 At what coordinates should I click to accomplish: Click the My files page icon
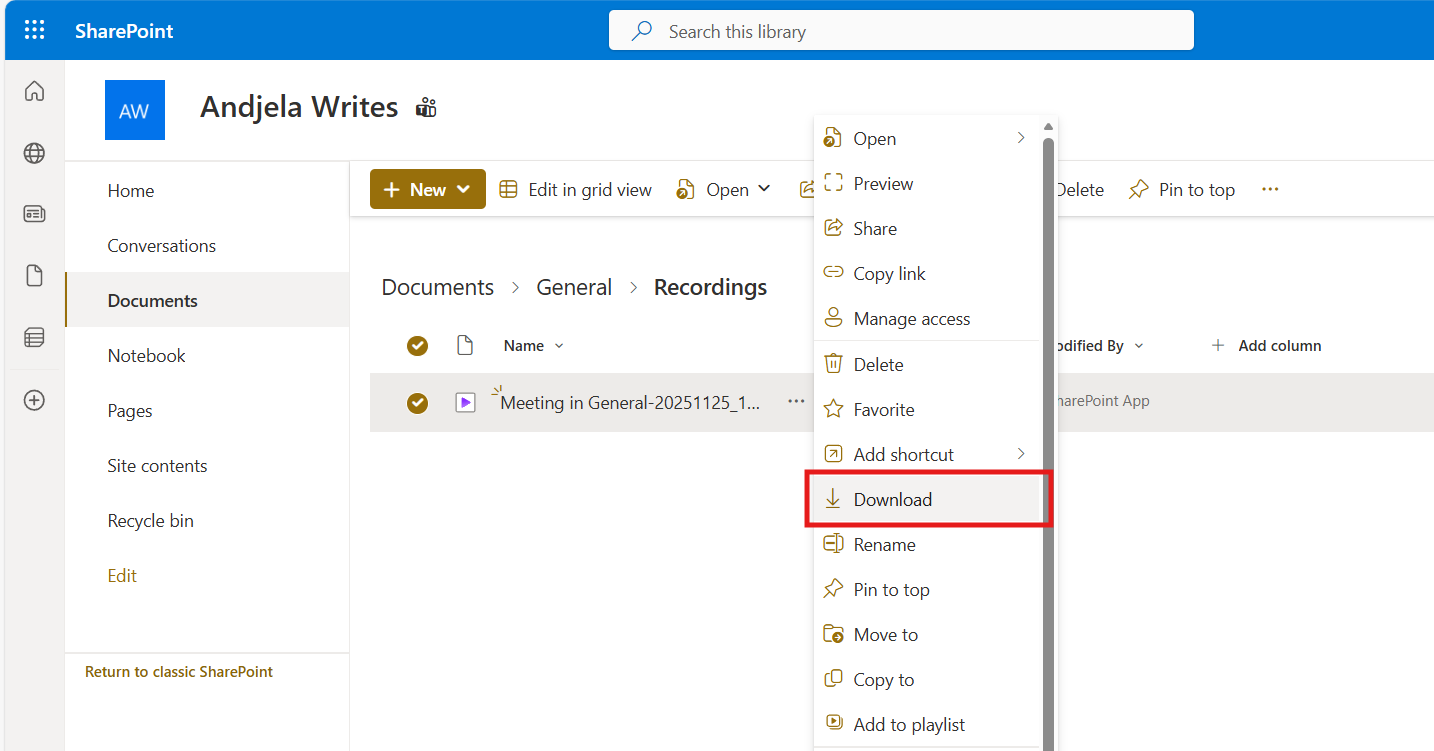(34, 276)
